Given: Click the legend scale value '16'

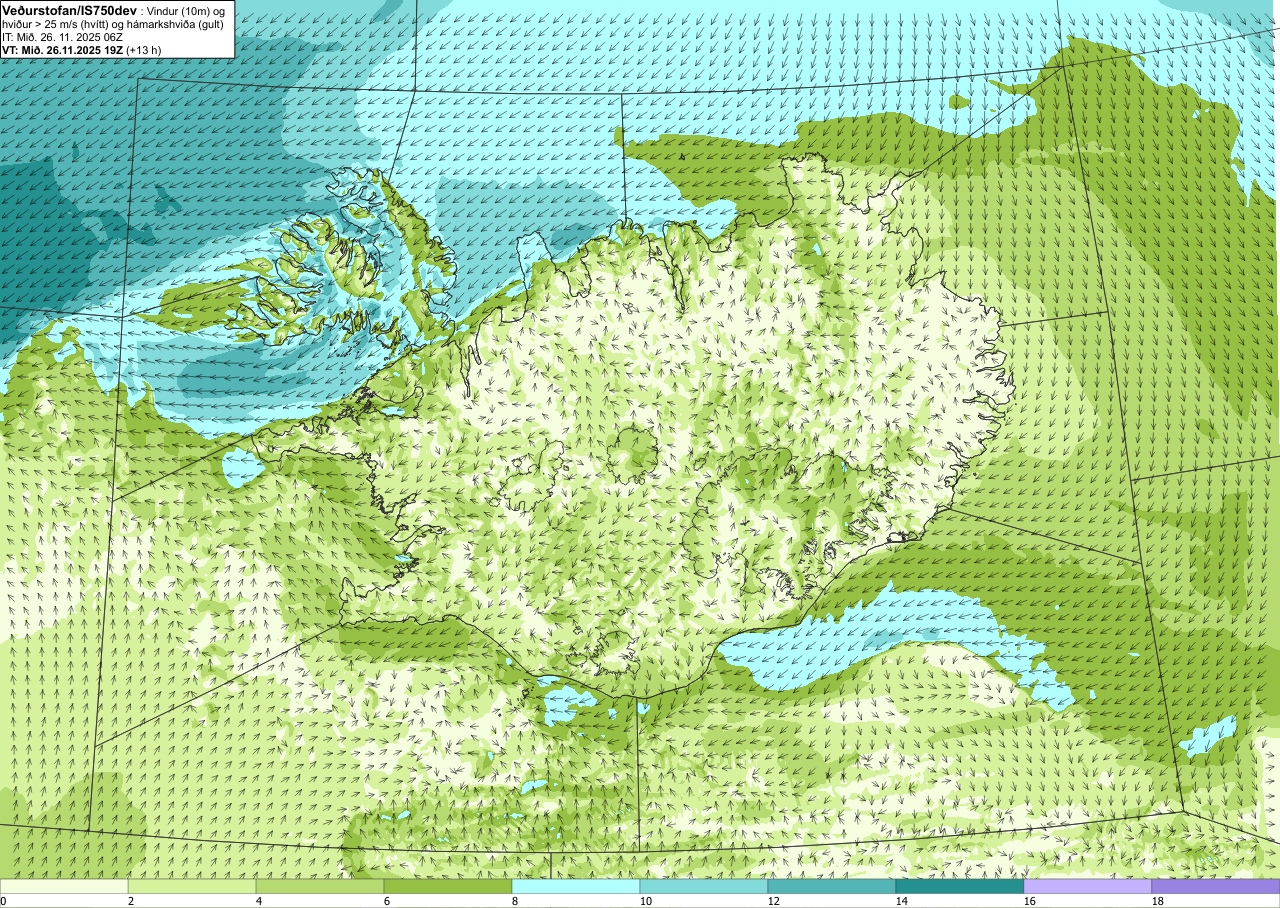Looking at the screenshot, I should pos(1030,901).
